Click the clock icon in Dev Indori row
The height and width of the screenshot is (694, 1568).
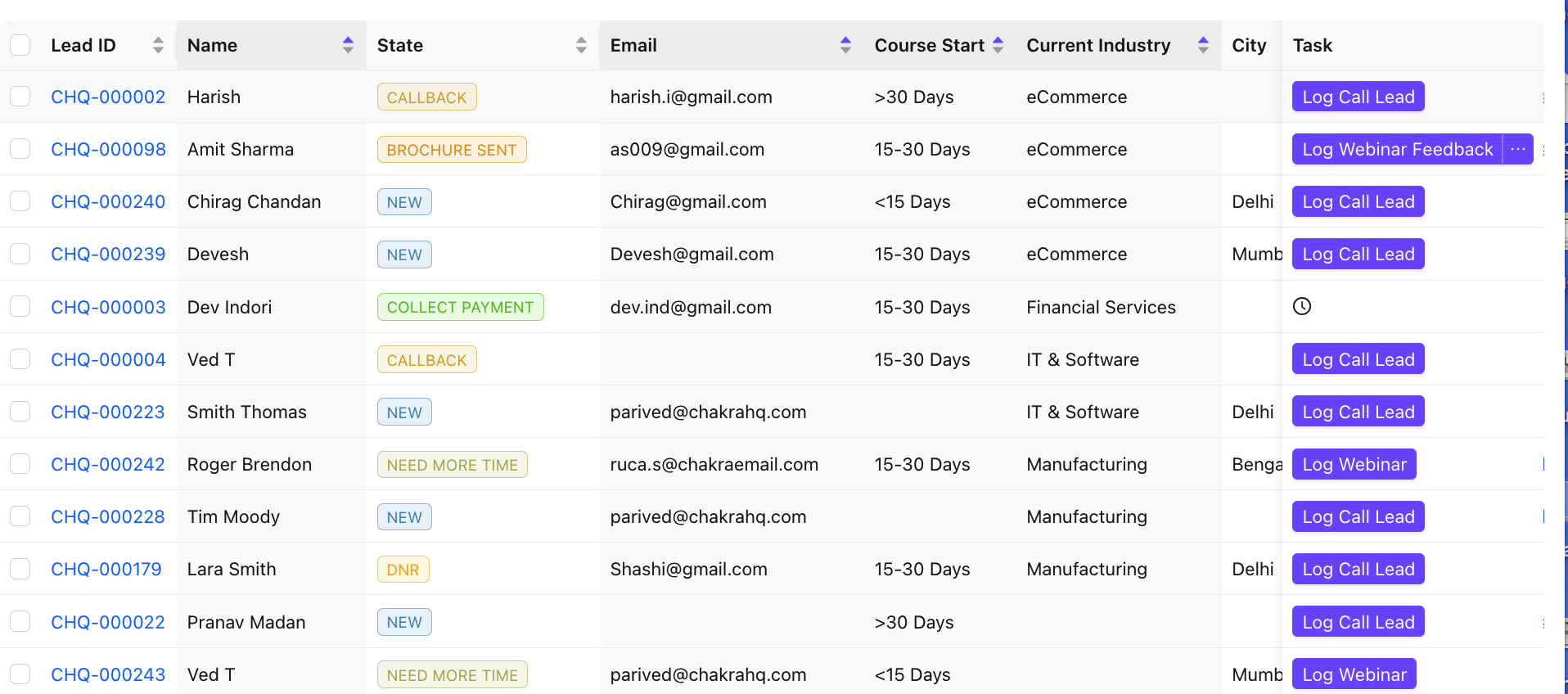pyautogui.click(x=1301, y=307)
